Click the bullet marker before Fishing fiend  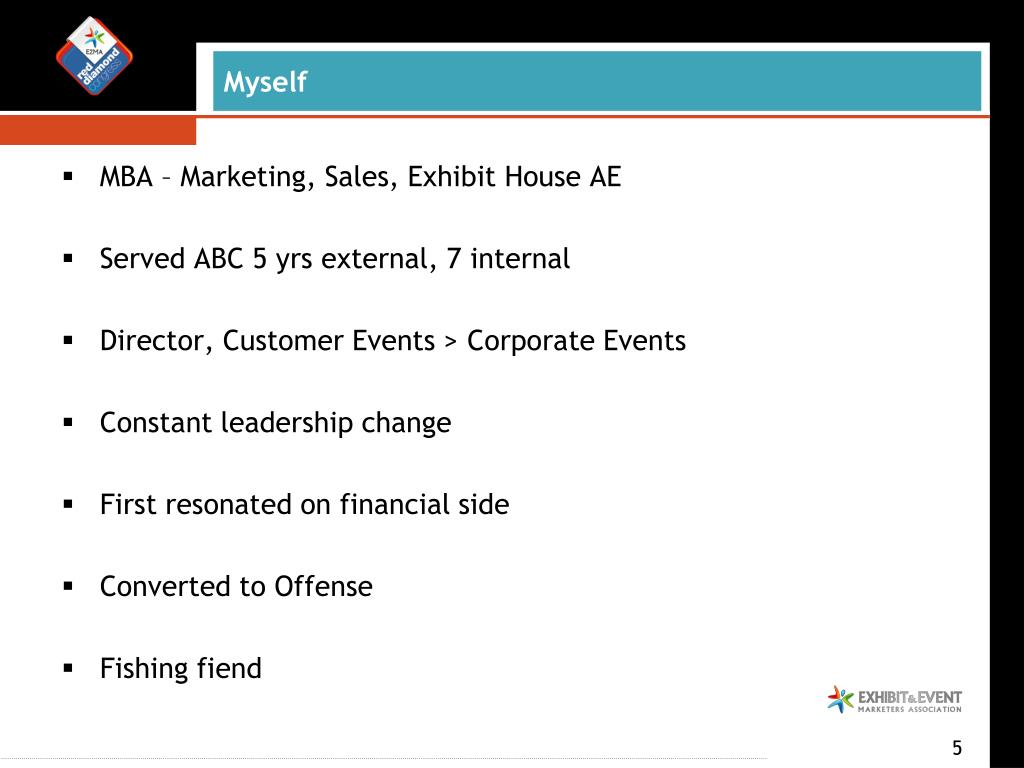[69, 668]
